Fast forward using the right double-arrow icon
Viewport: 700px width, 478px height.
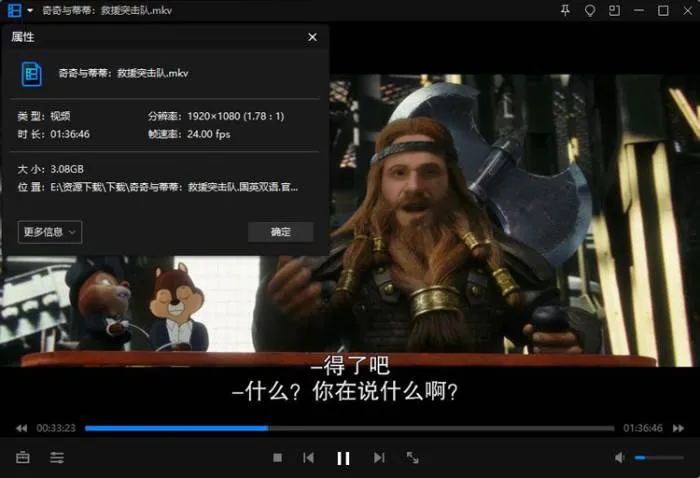click(x=679, y=428)
